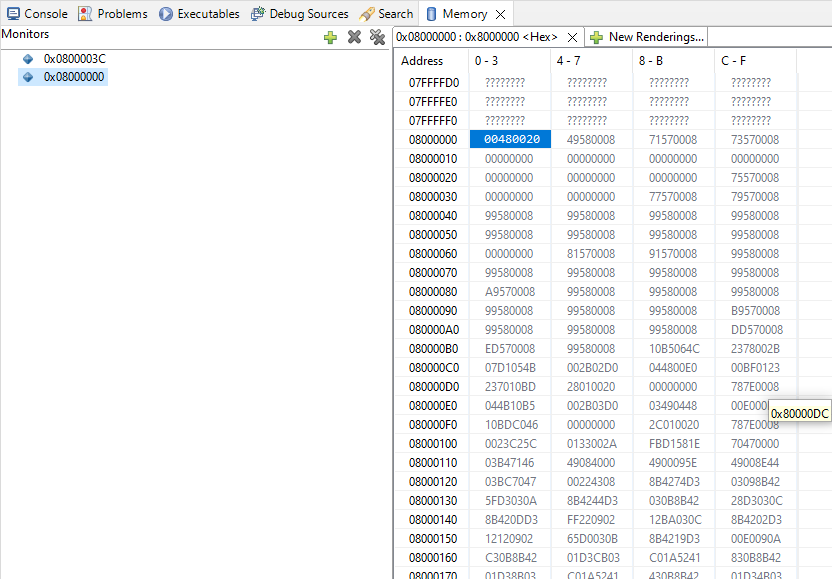Screen dimensions: 832x579
Task: Open the New Renderings... tab
Action: click(646, 37)
